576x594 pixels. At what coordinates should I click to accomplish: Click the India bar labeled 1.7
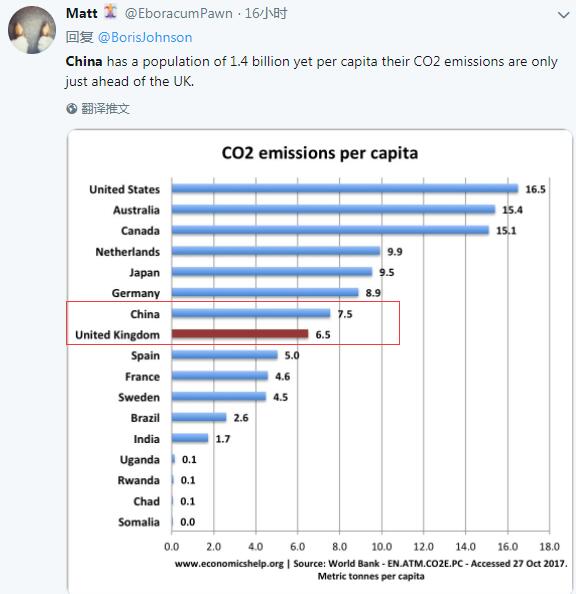click(190, 438)
